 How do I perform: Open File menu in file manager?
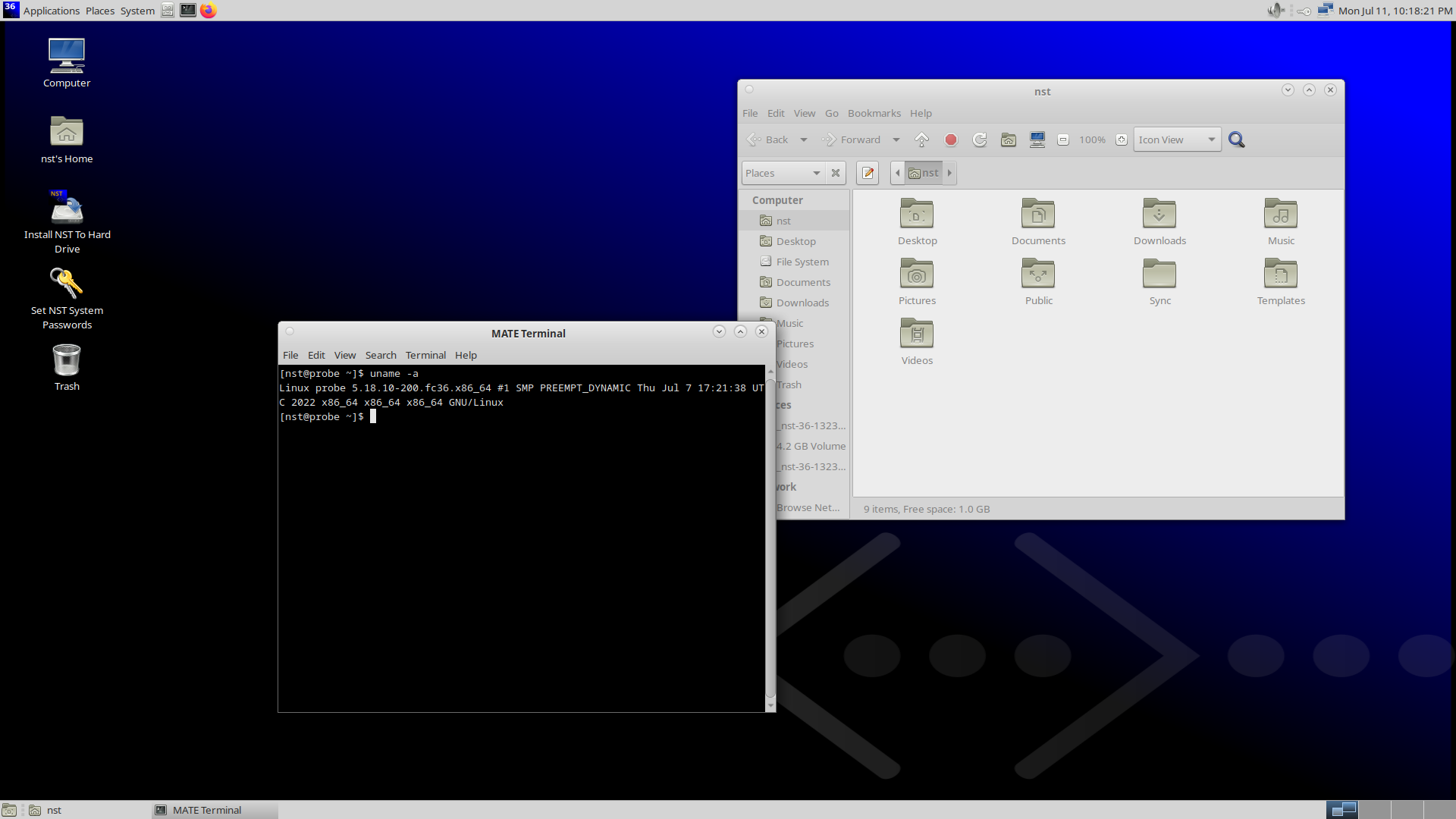[x=750, y=113]
